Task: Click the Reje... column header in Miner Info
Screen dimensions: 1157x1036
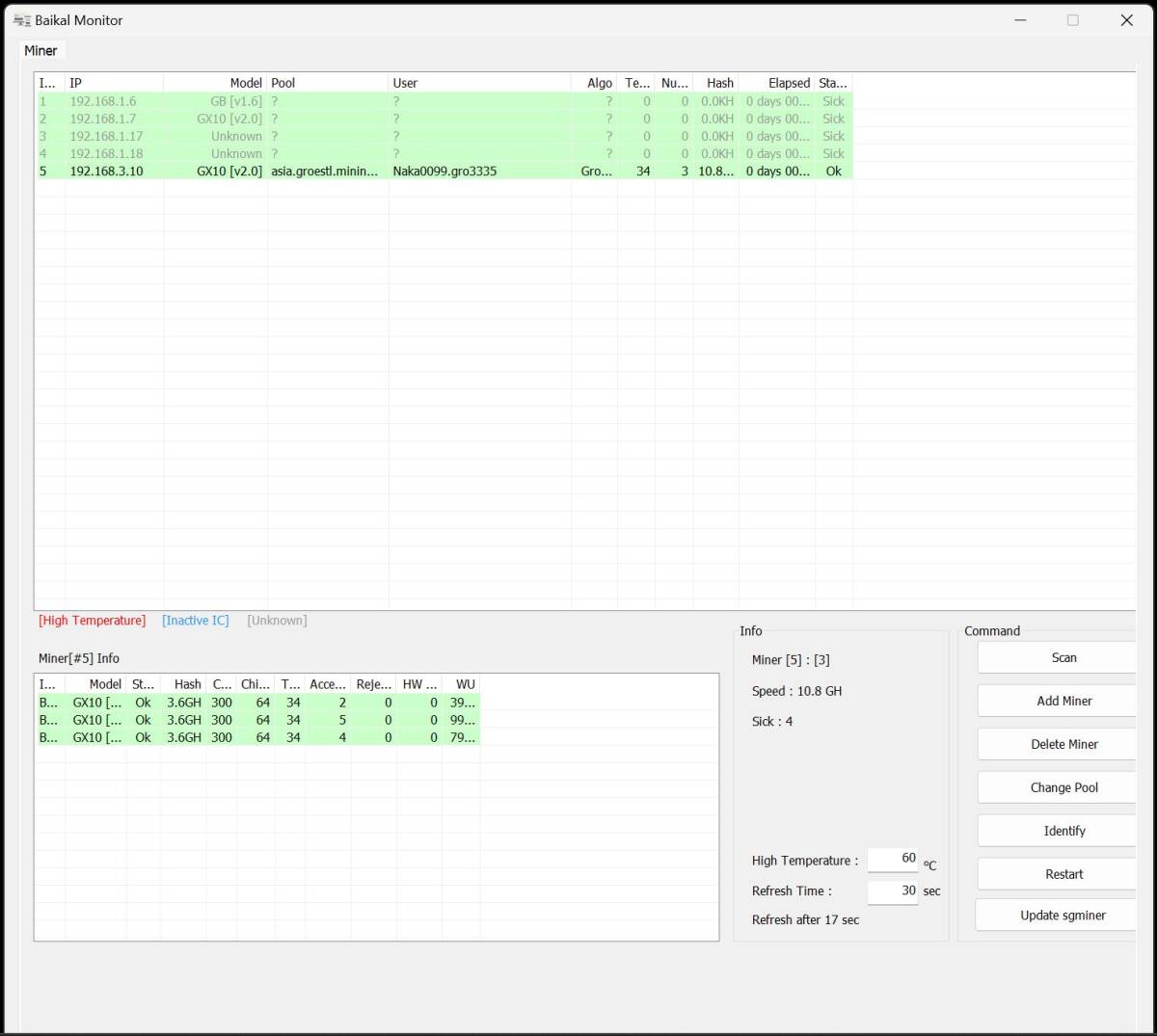Action: click(x=374, y=684)
